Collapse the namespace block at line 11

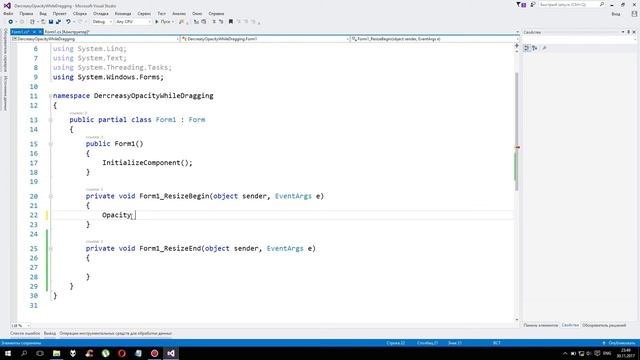51,96
